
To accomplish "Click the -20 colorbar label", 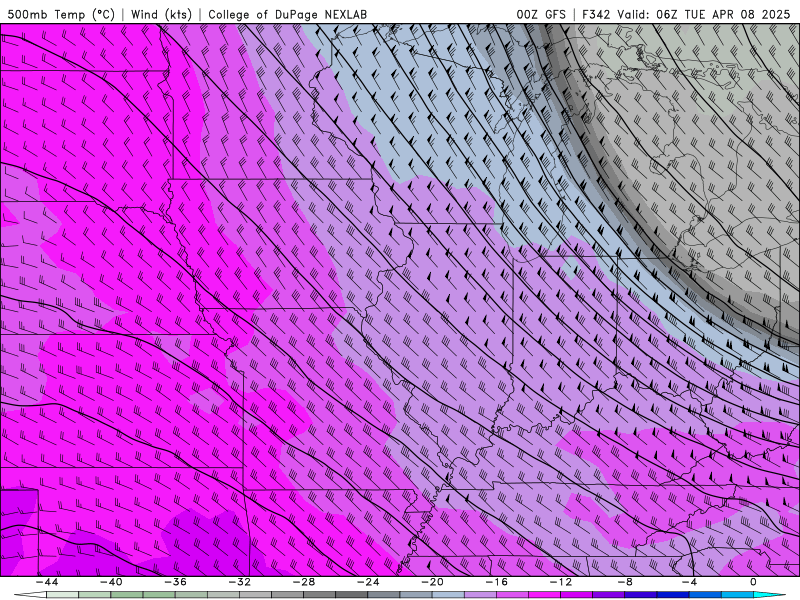I will point(432,582).
